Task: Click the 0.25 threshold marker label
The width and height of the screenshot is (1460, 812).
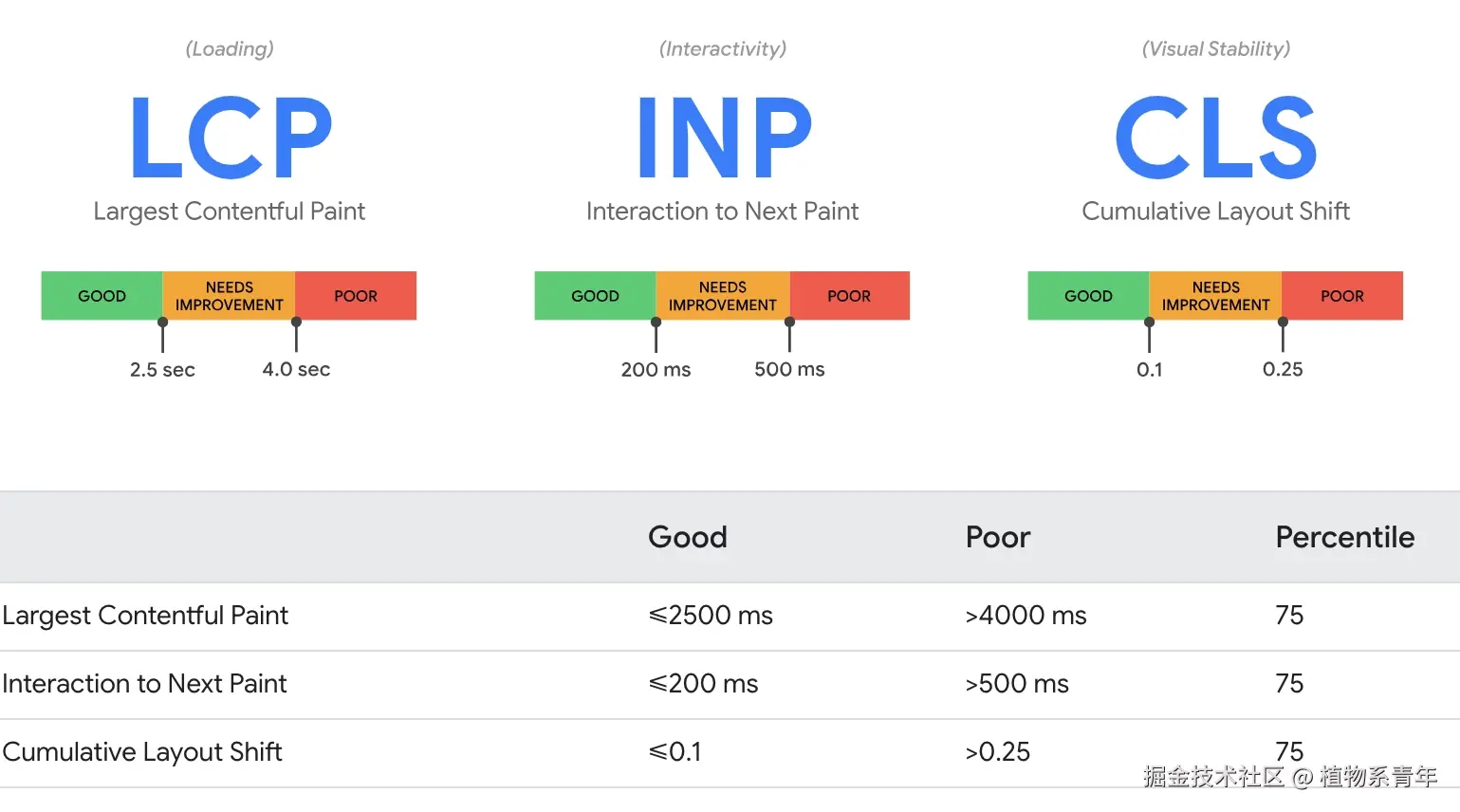Action: pos(1283,369)
